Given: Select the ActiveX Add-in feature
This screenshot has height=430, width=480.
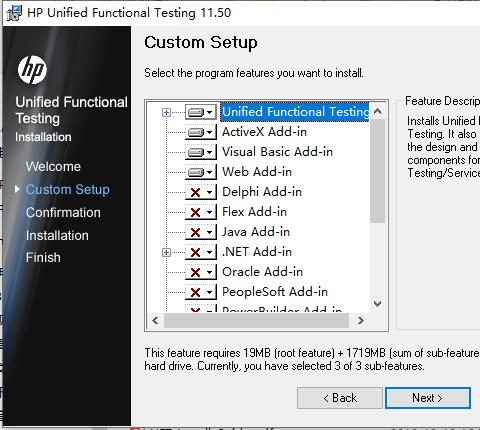Looking at the screenshot, I should point(264,132).
